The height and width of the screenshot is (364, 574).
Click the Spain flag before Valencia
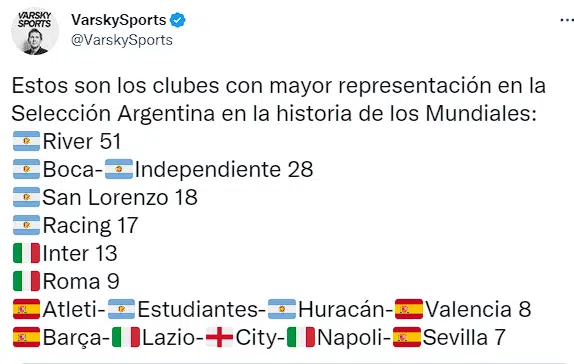[409, 309]
